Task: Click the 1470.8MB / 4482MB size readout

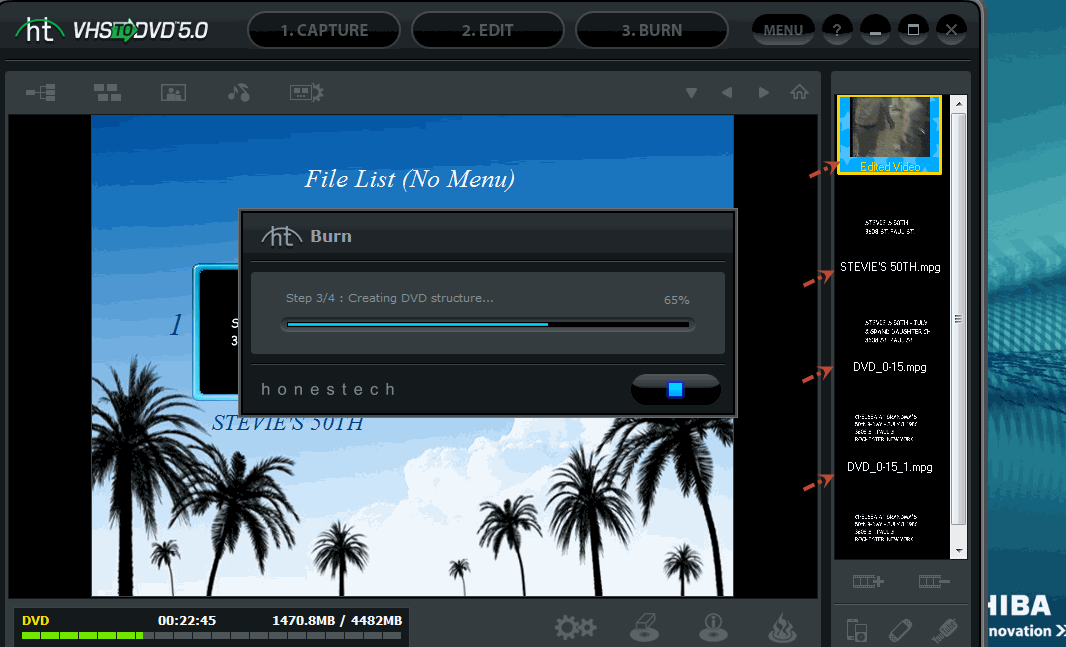Action: click(x=337, y=620)
